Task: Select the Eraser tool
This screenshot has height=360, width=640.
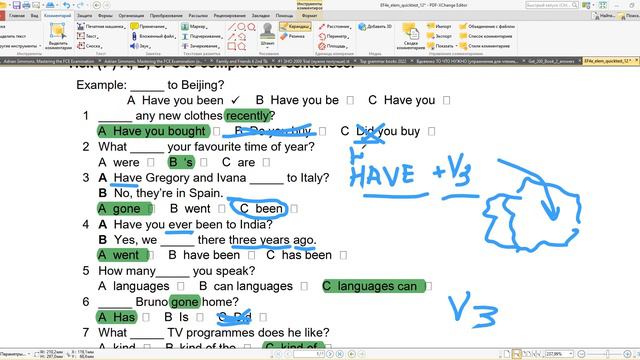Action: pyautogui.click(x=293, y=36)
